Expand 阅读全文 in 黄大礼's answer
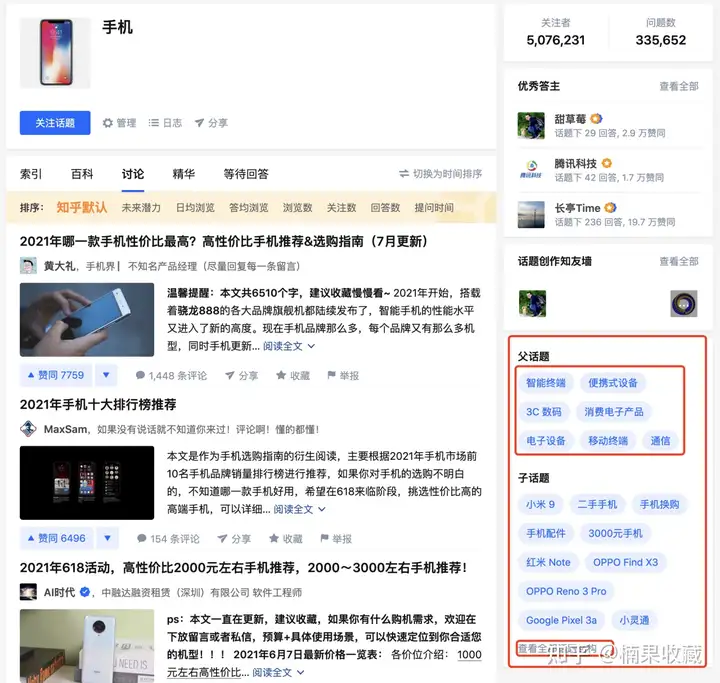The height and width of the screenshot is (683, 720). (289, 346)
